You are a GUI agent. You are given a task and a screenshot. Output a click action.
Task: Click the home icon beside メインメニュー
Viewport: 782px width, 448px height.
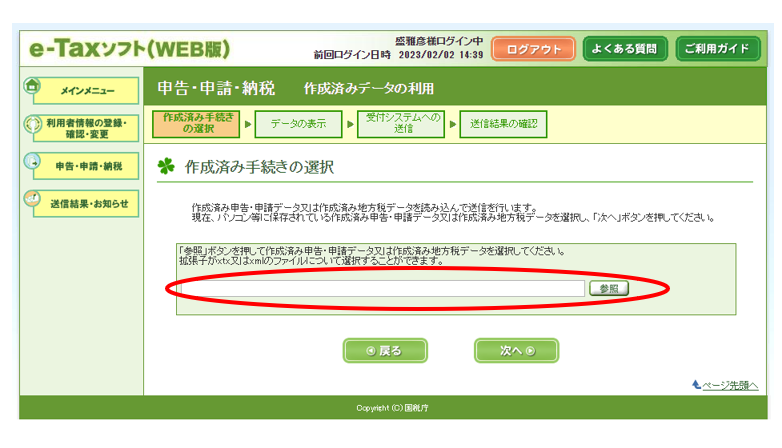click(32, 85)
